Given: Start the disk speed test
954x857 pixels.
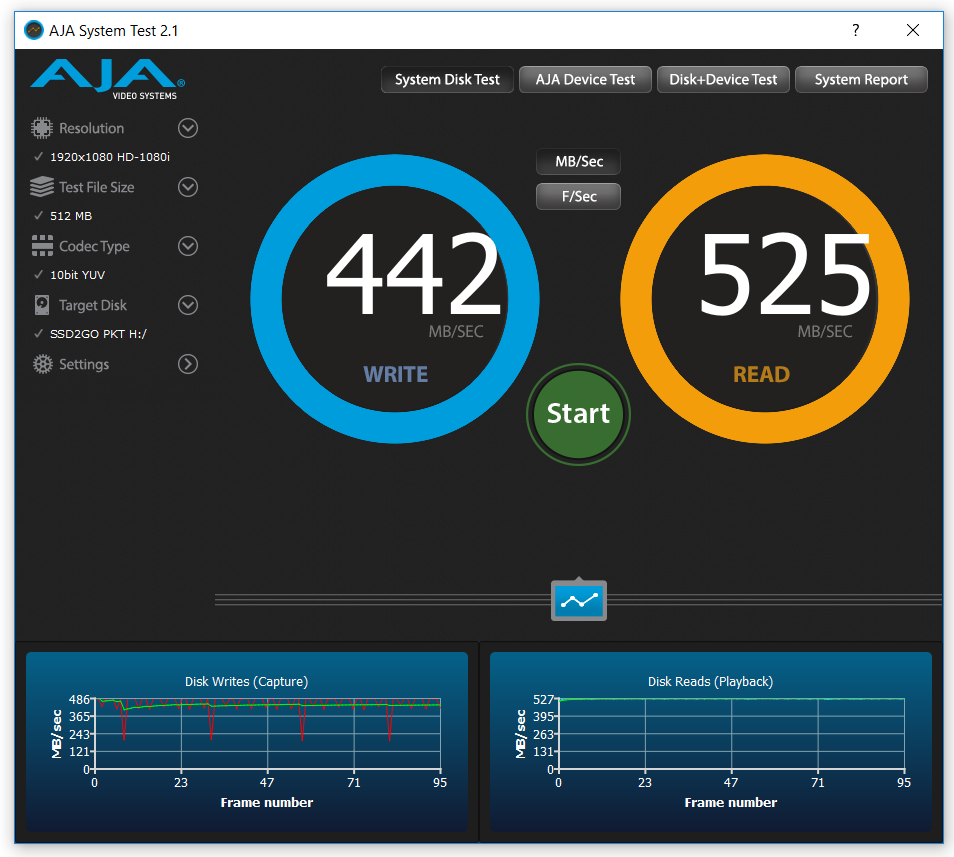Looking at the screenshot, I should coord(578,414).
